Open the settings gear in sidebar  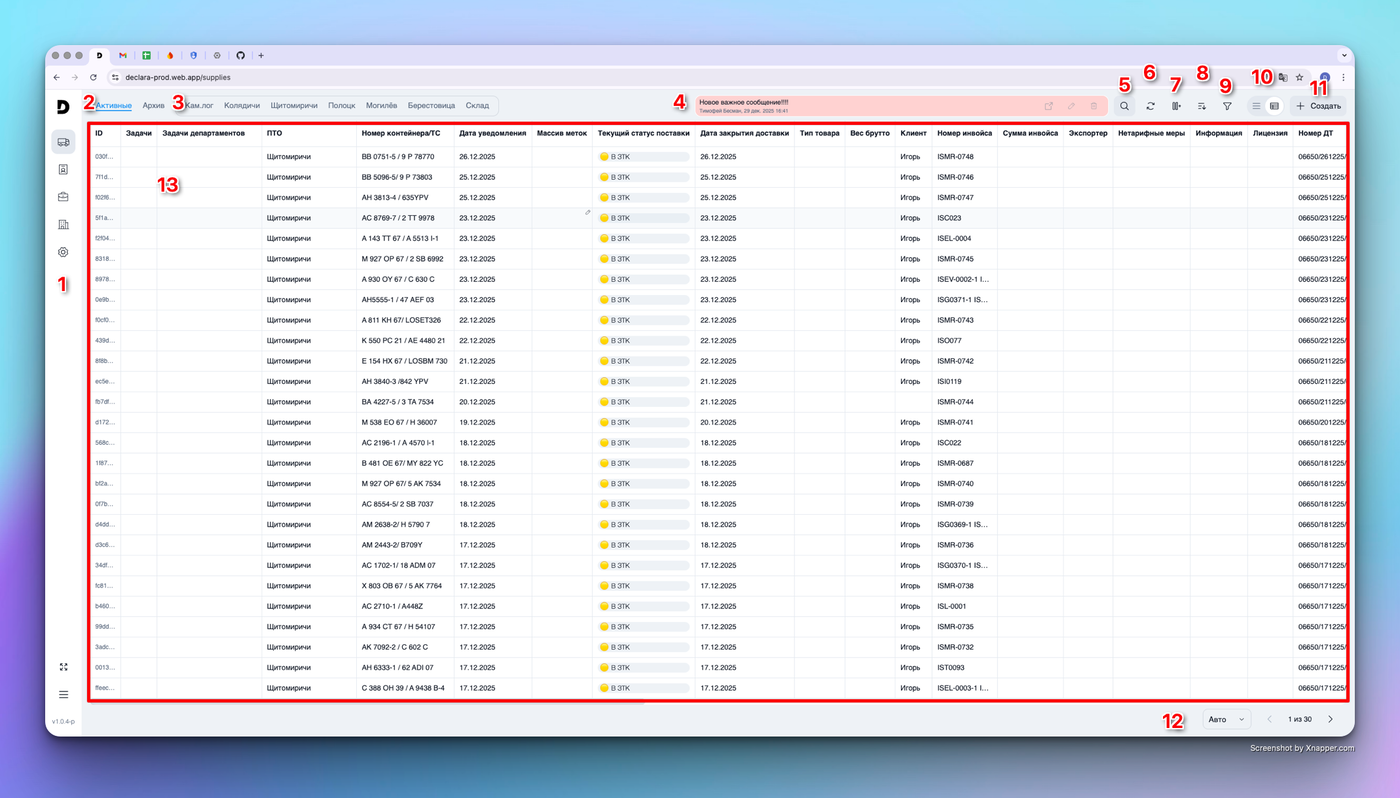point(63,253)
